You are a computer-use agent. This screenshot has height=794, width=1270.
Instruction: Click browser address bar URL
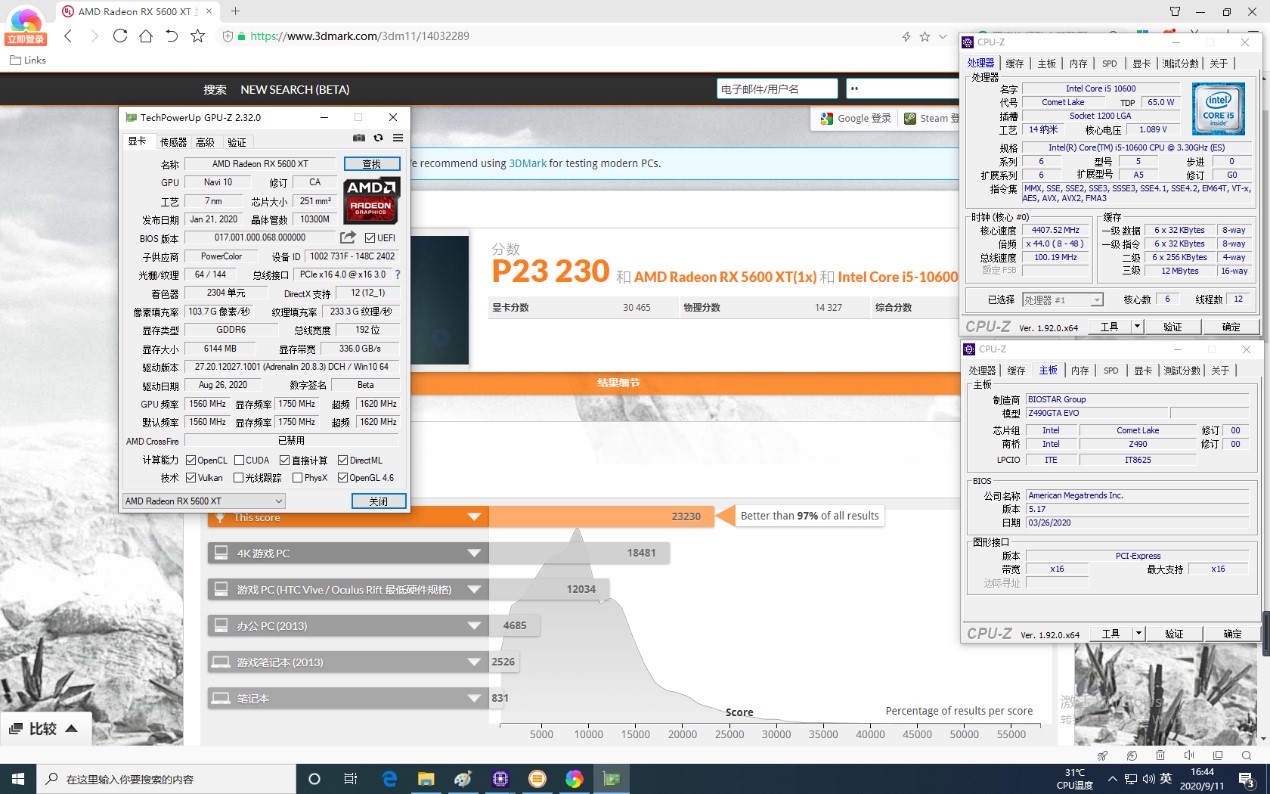359,36
